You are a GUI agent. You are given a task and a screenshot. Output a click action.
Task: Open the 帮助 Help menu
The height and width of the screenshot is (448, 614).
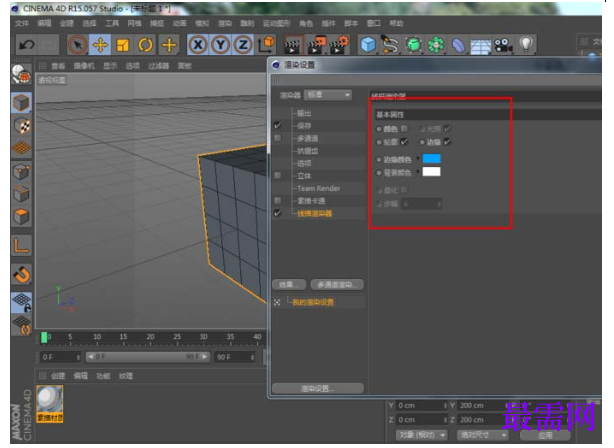pyautogui.click(x=396, y=23)
